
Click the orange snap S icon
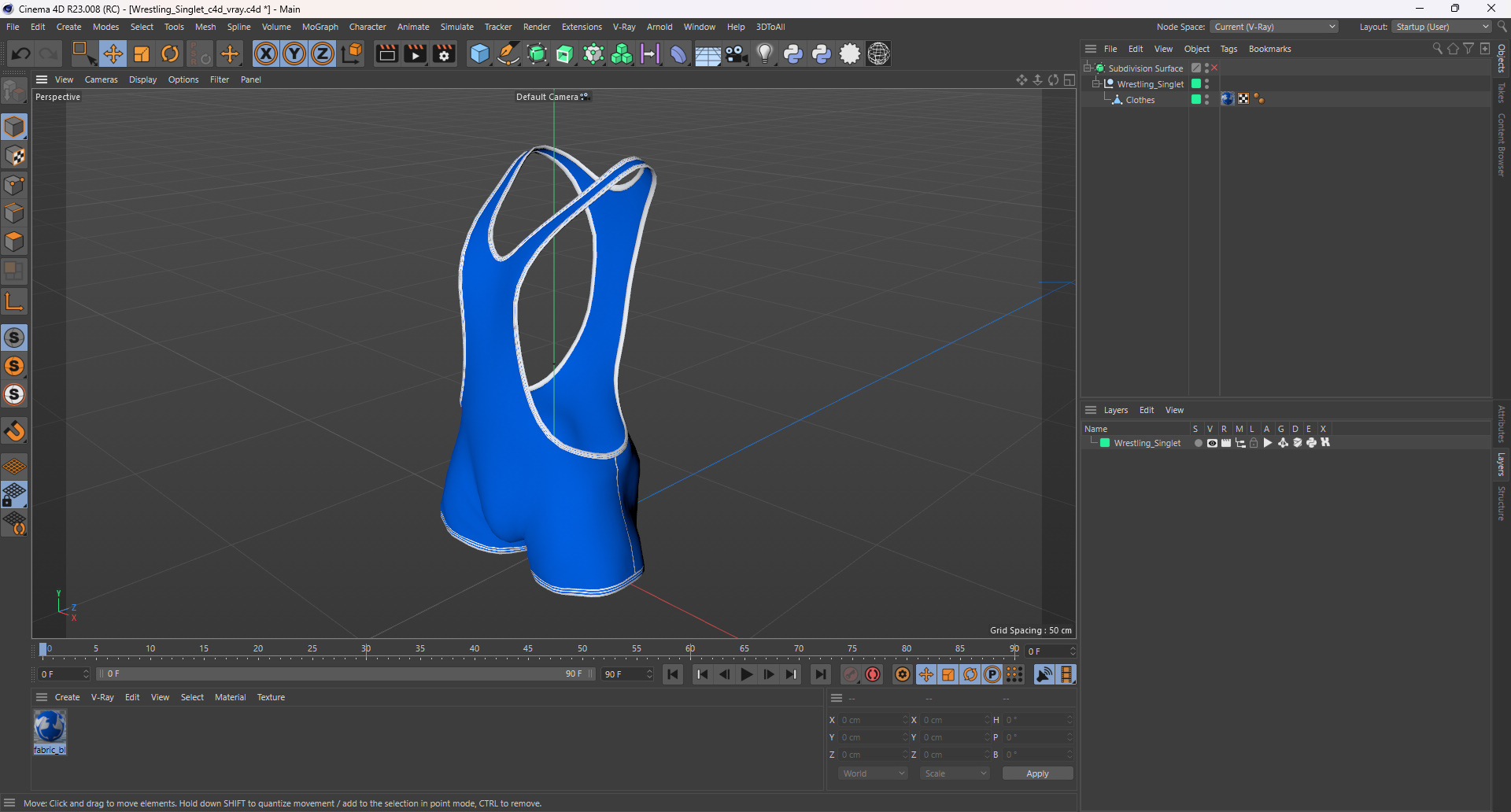[14, 366]
